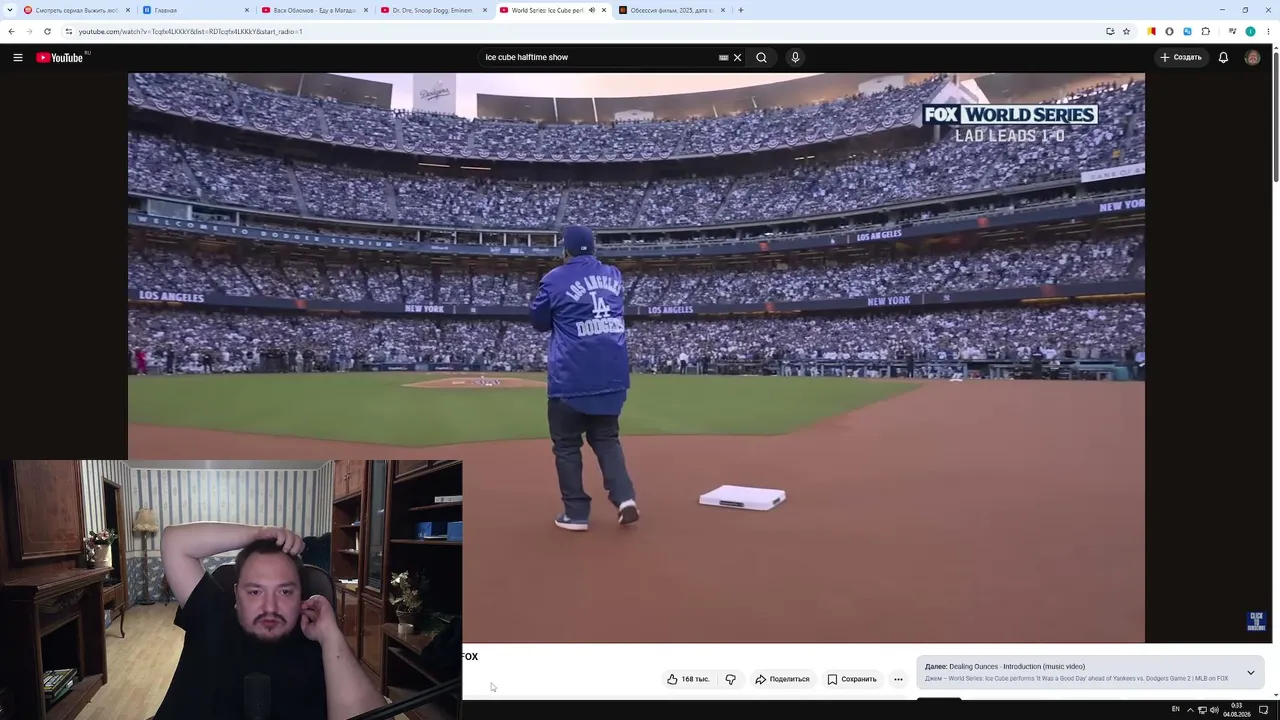This screenshot has width=1280, height=720.
Task: Open a new browser tab
Action: tap(741, 10)
